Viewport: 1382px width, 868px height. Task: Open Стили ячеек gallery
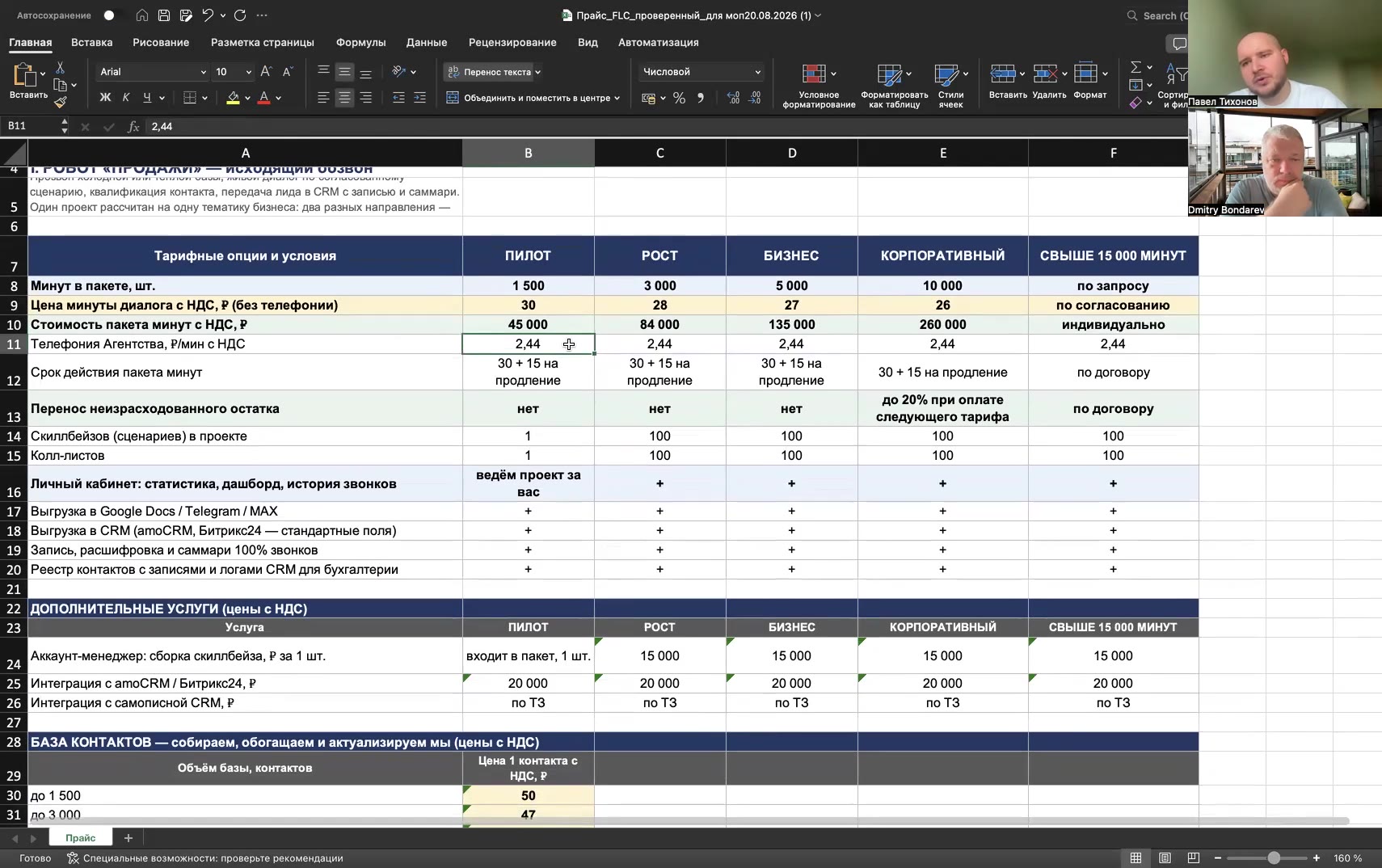(x=950, y=86)
